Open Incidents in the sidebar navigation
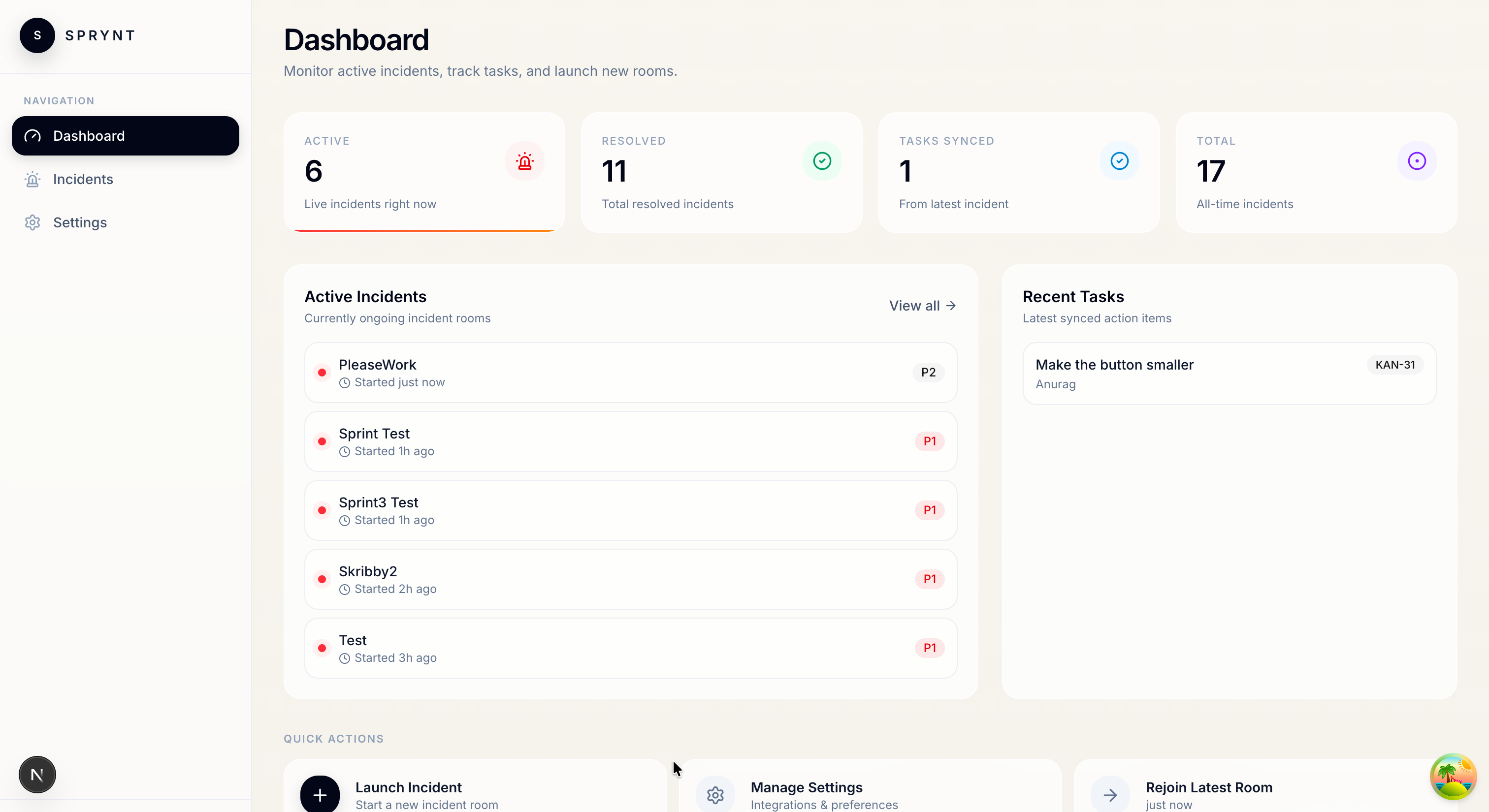The height and width of the screenshot is (812, 1489). pos(83,179)
